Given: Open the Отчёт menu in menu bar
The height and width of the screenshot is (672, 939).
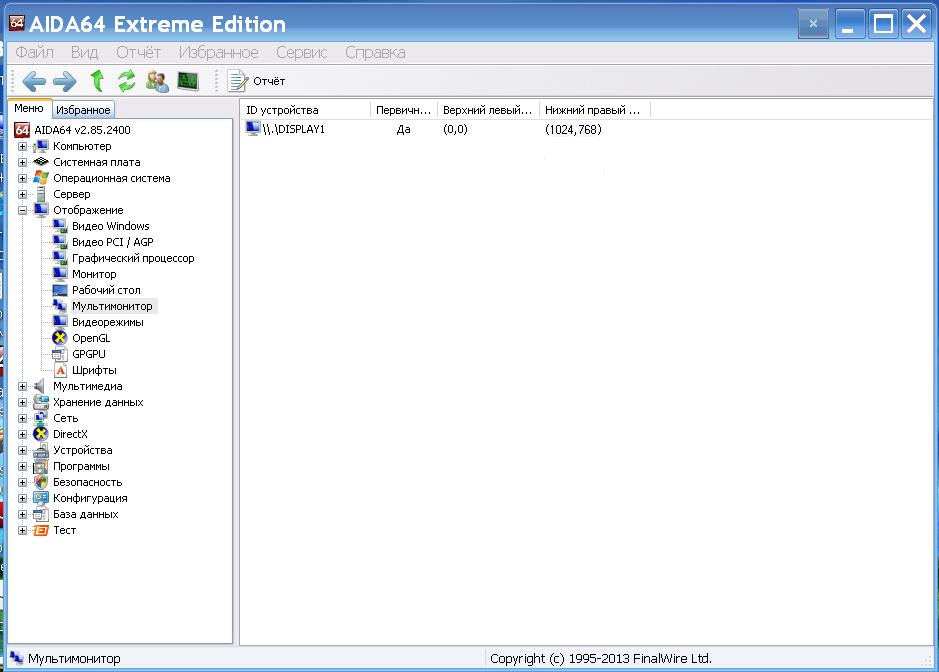Looking at the screenshot, I should [138, 53].
